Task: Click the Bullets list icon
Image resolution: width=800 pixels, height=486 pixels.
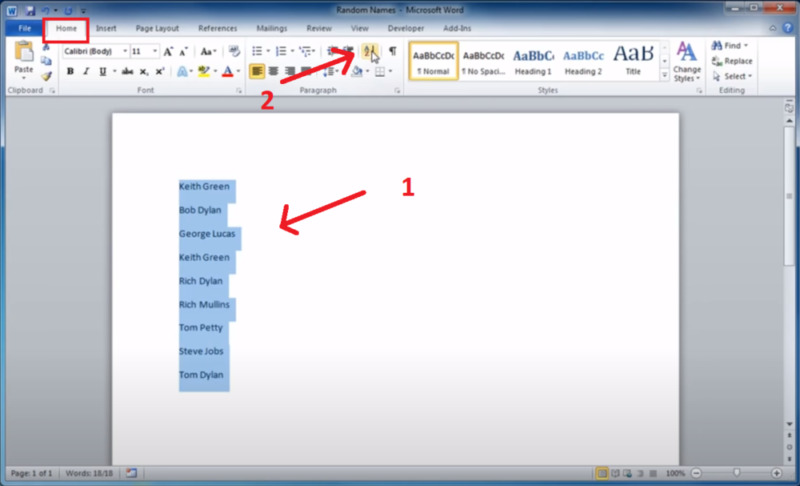Action: coord(257,51)
